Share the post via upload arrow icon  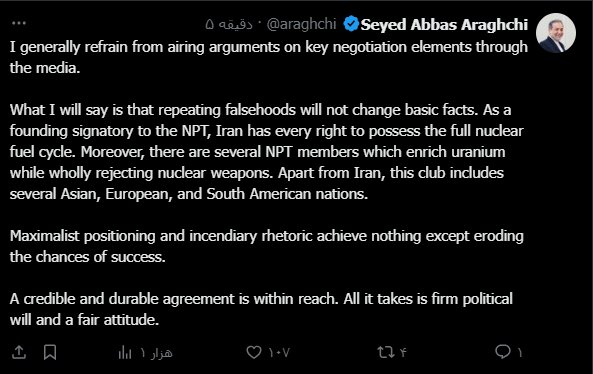point(19,352)
